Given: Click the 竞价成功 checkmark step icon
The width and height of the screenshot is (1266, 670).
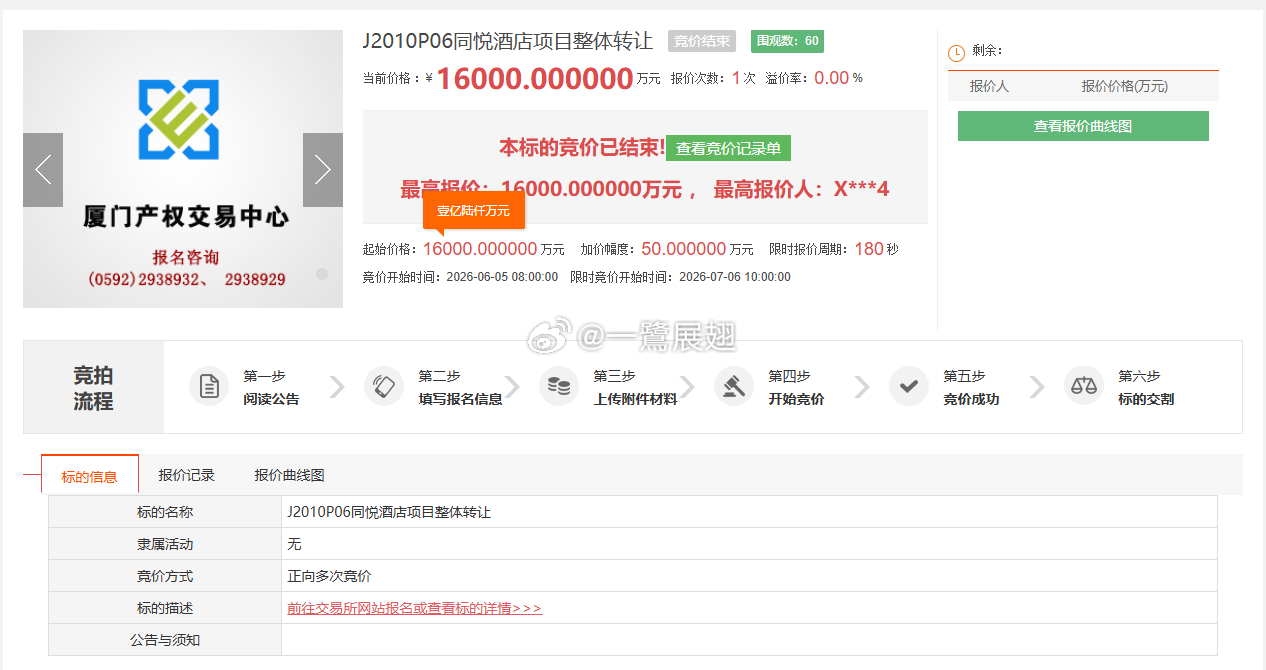Looking at the screenshot, I should click(909, 386).
